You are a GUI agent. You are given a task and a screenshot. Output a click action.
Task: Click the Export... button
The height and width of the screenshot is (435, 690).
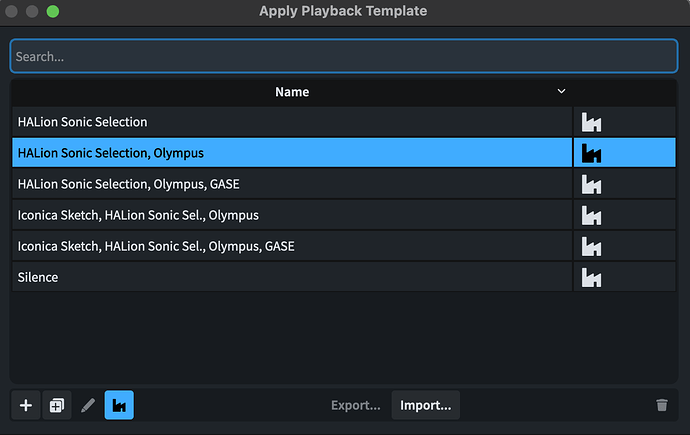[x=356, y=405]
